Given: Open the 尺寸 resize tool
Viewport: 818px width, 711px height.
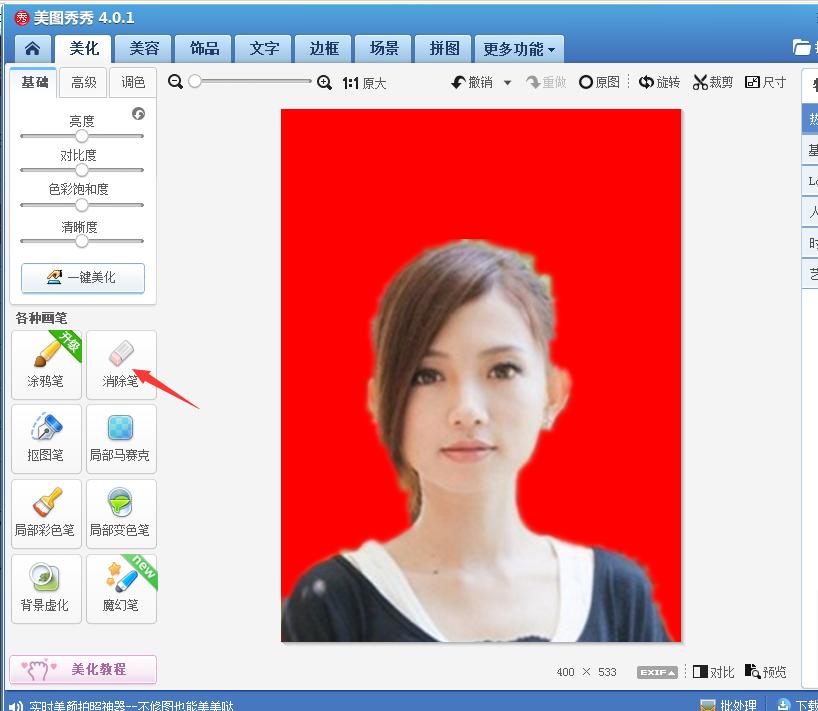Looking at the screenshot, I should [x=766, y=83].
